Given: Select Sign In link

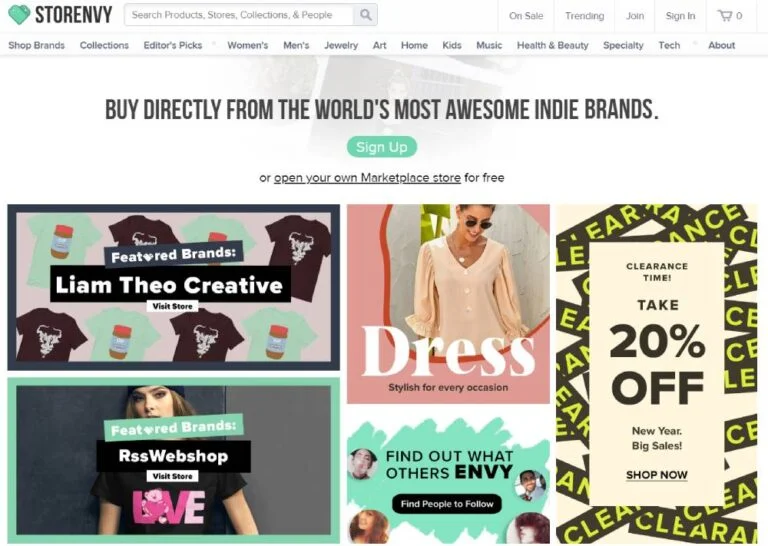Looking at the screenshot, I should pyautogui.click(x=680, y=16).
